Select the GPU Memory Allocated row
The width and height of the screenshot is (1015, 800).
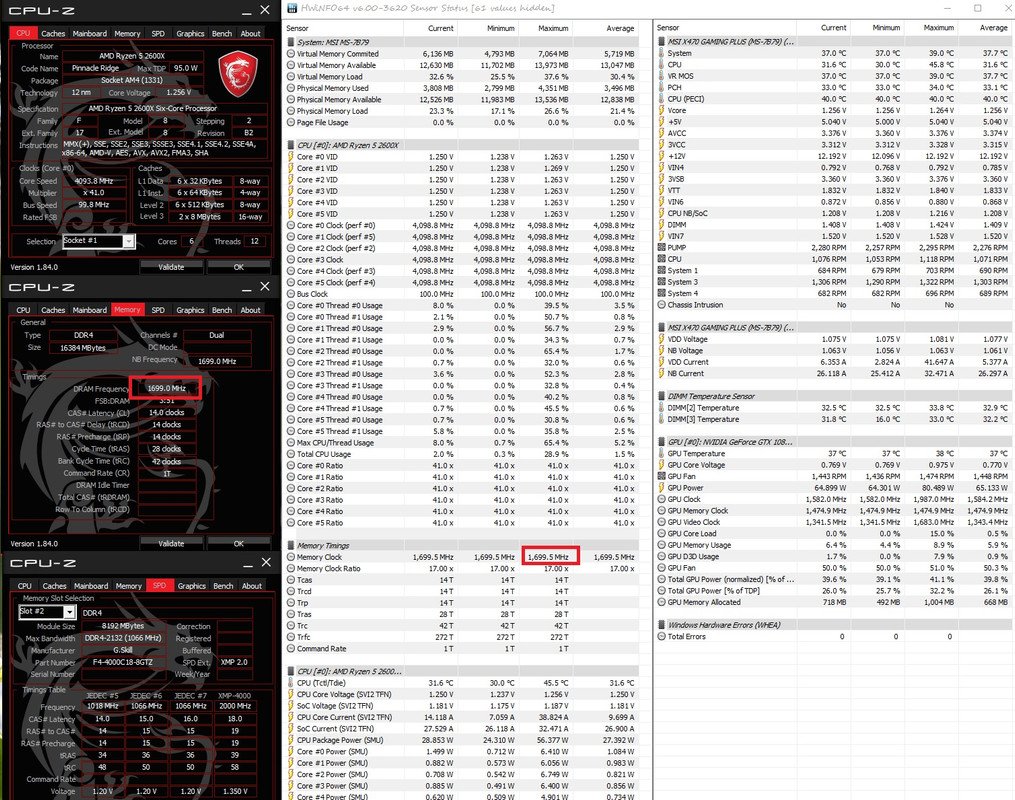[x=834, y=602]
